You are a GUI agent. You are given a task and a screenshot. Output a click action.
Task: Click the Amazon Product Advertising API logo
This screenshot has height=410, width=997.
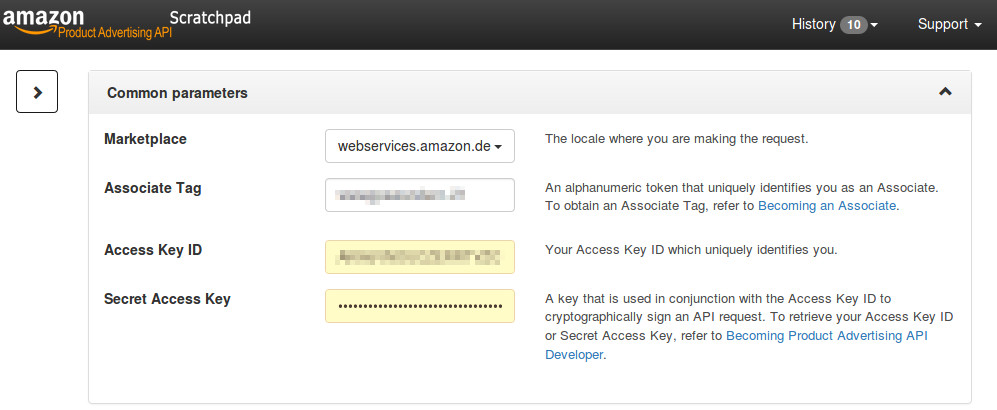(x=87, y=24)
